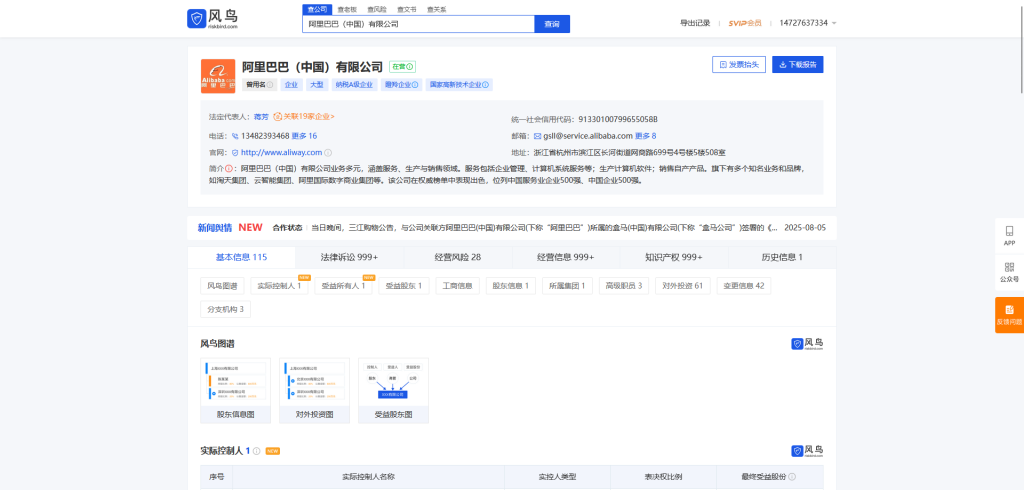Click the company name search input field

pyautogui.click(x=419, y=24)
